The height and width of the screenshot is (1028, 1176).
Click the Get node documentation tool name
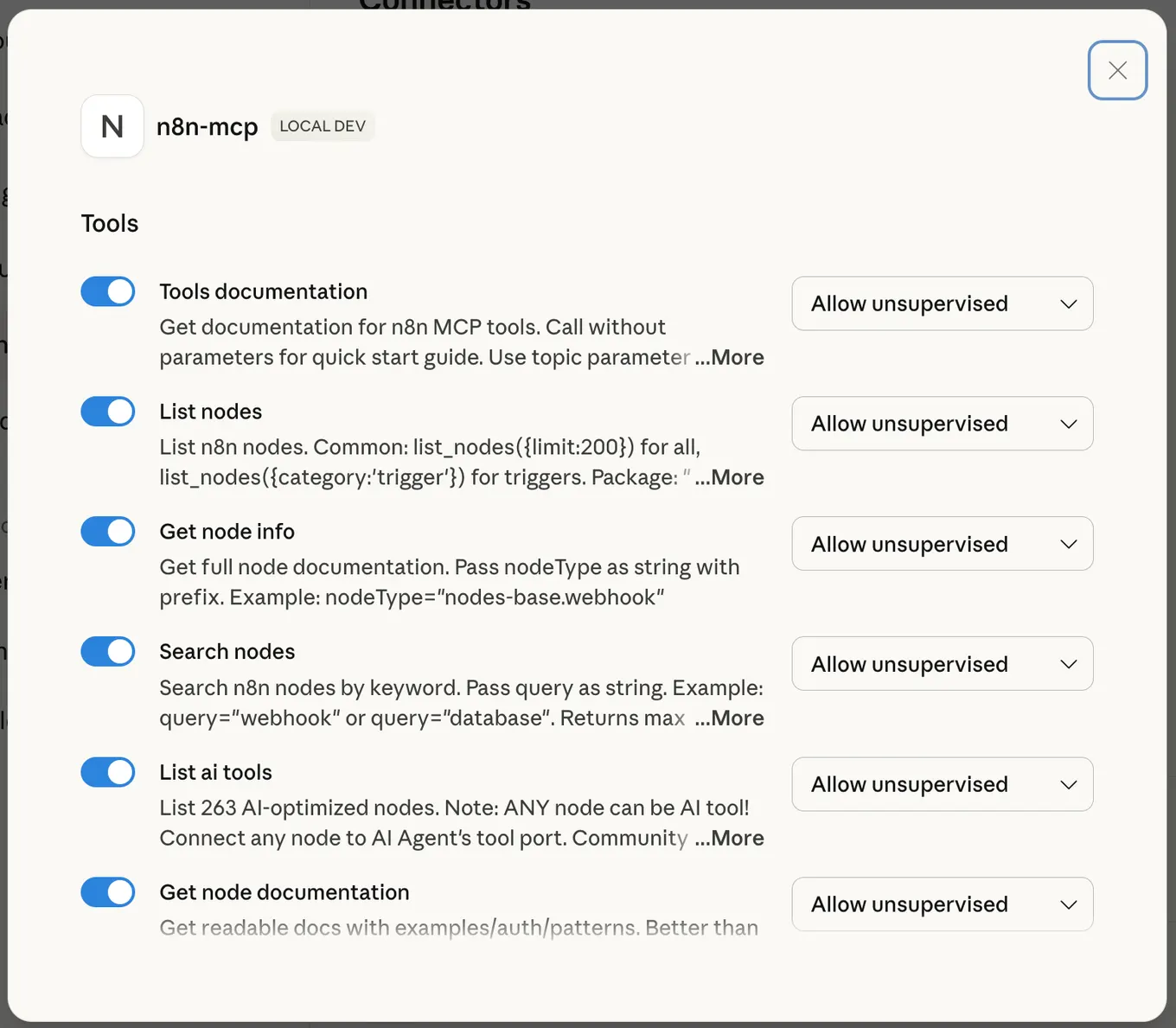tap(284, 892)
